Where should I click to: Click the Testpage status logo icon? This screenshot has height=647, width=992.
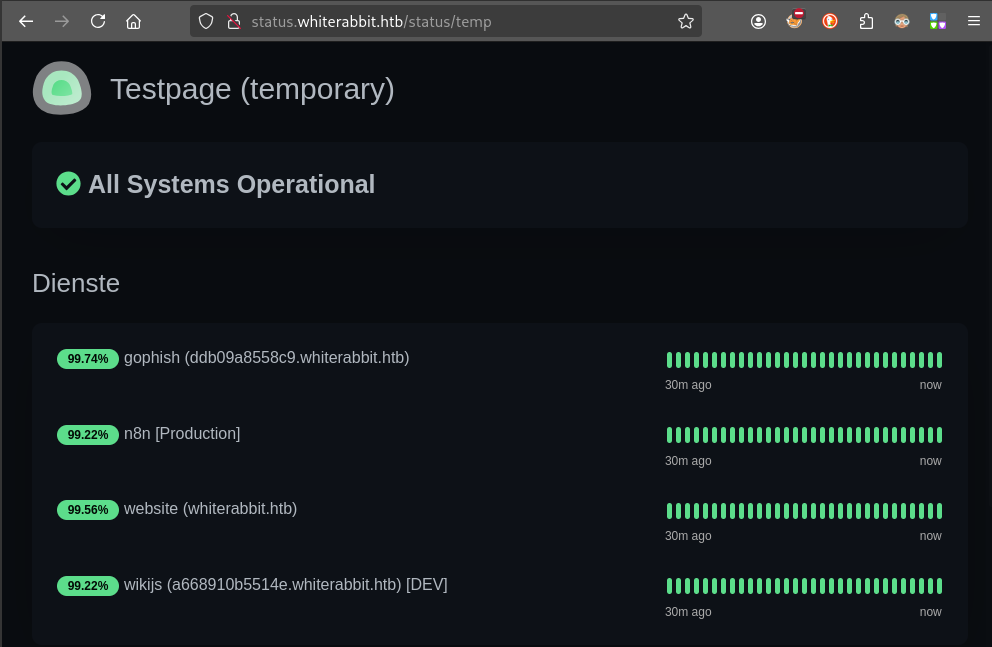click(x=61, y=88)
